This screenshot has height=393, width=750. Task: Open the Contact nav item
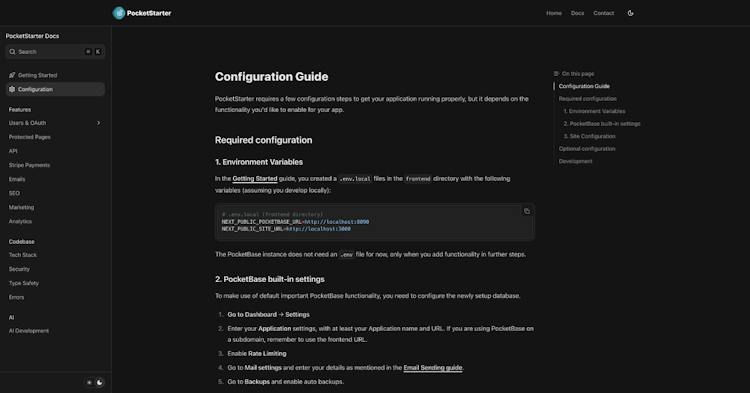604,13
